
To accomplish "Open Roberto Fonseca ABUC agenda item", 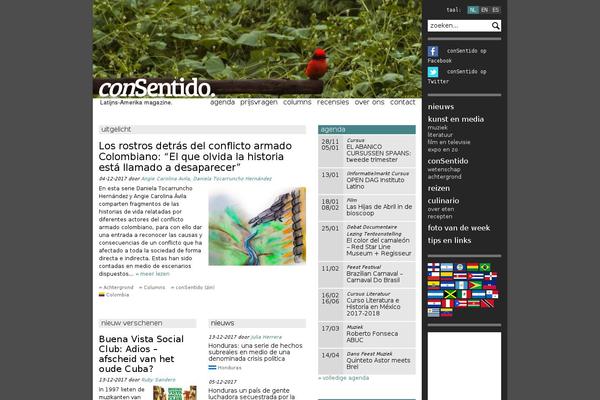I will point(372,336).
